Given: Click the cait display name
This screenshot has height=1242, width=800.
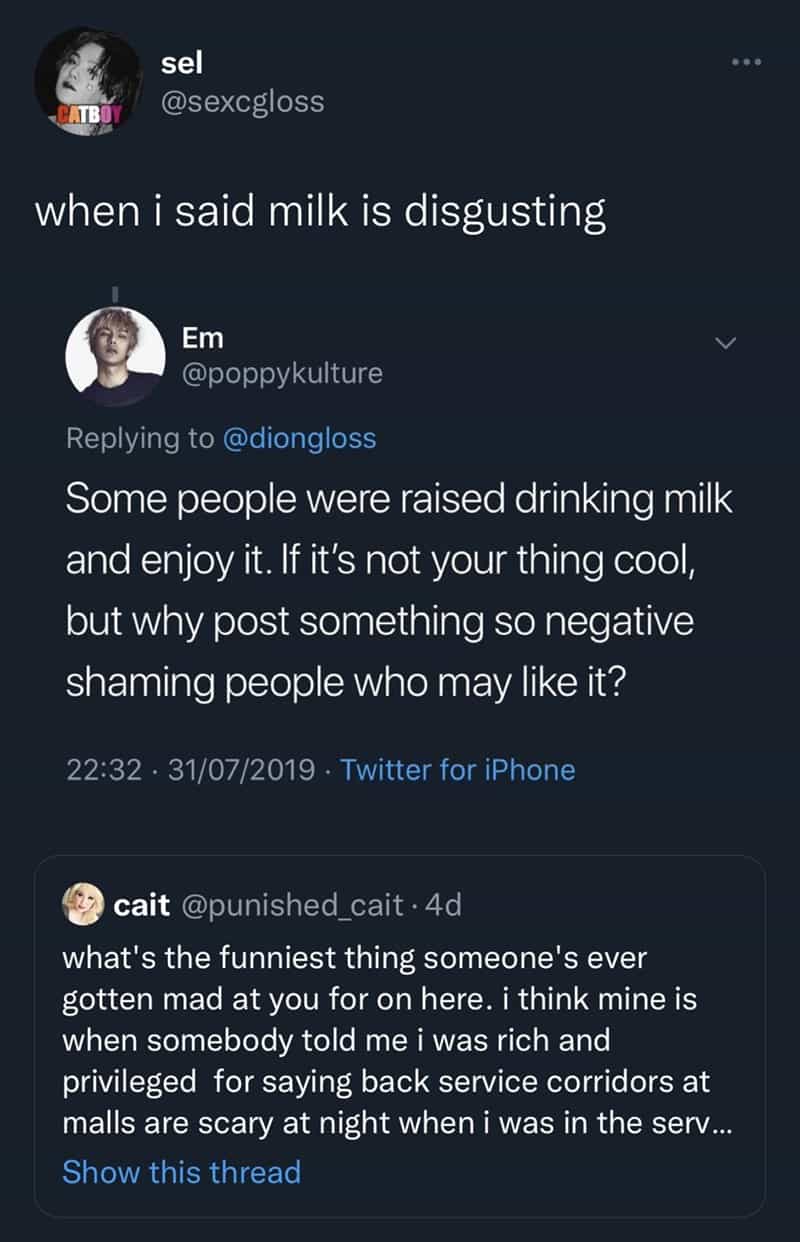Looking at the screenshot, I should [x=147, y=905].
